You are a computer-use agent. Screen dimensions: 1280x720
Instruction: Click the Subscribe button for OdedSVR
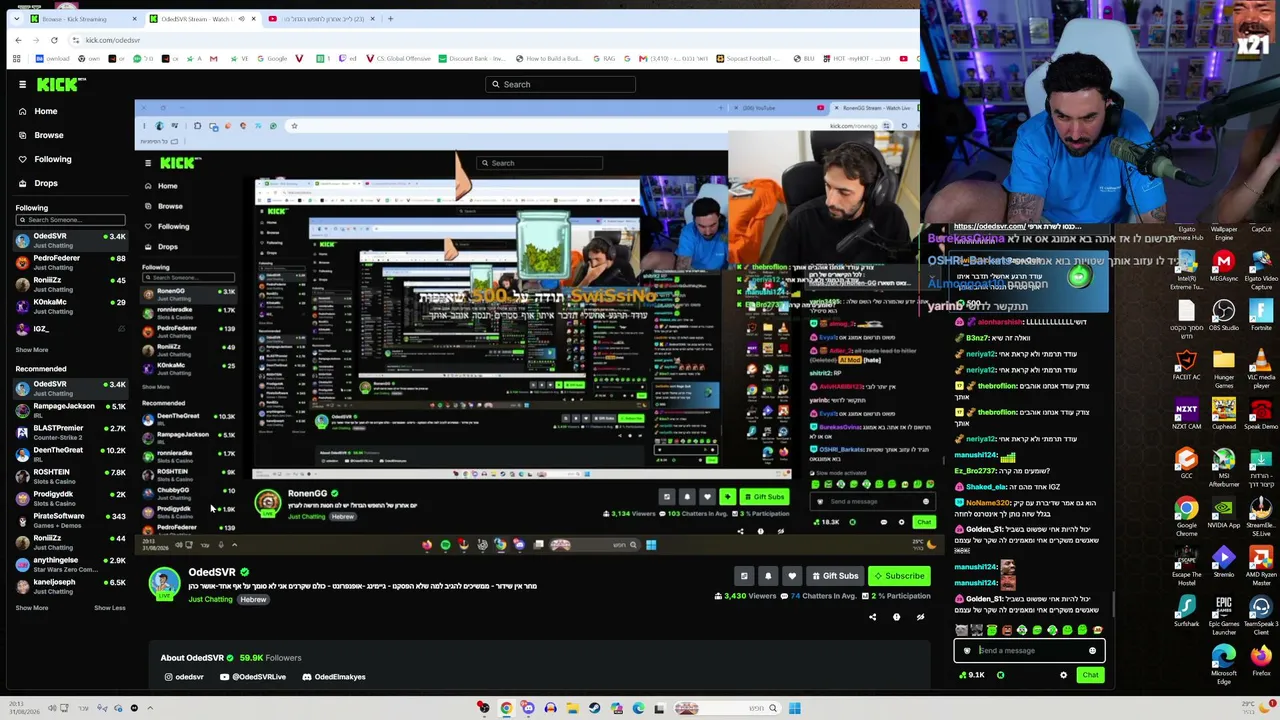899,576
